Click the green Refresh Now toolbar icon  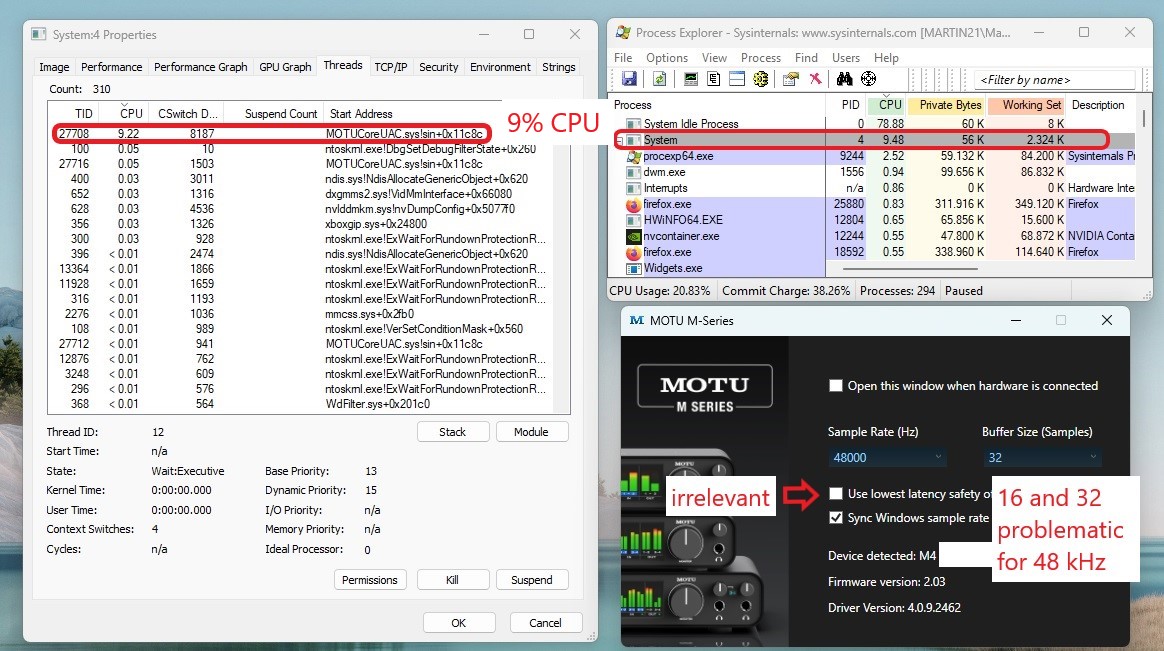coord(659,79)
